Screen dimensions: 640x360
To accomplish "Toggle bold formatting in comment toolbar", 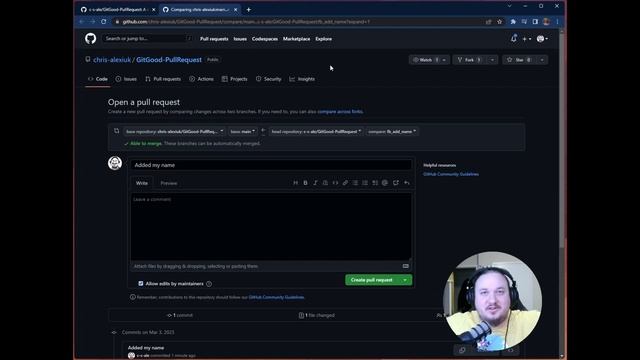I will [x=305, y=183].
